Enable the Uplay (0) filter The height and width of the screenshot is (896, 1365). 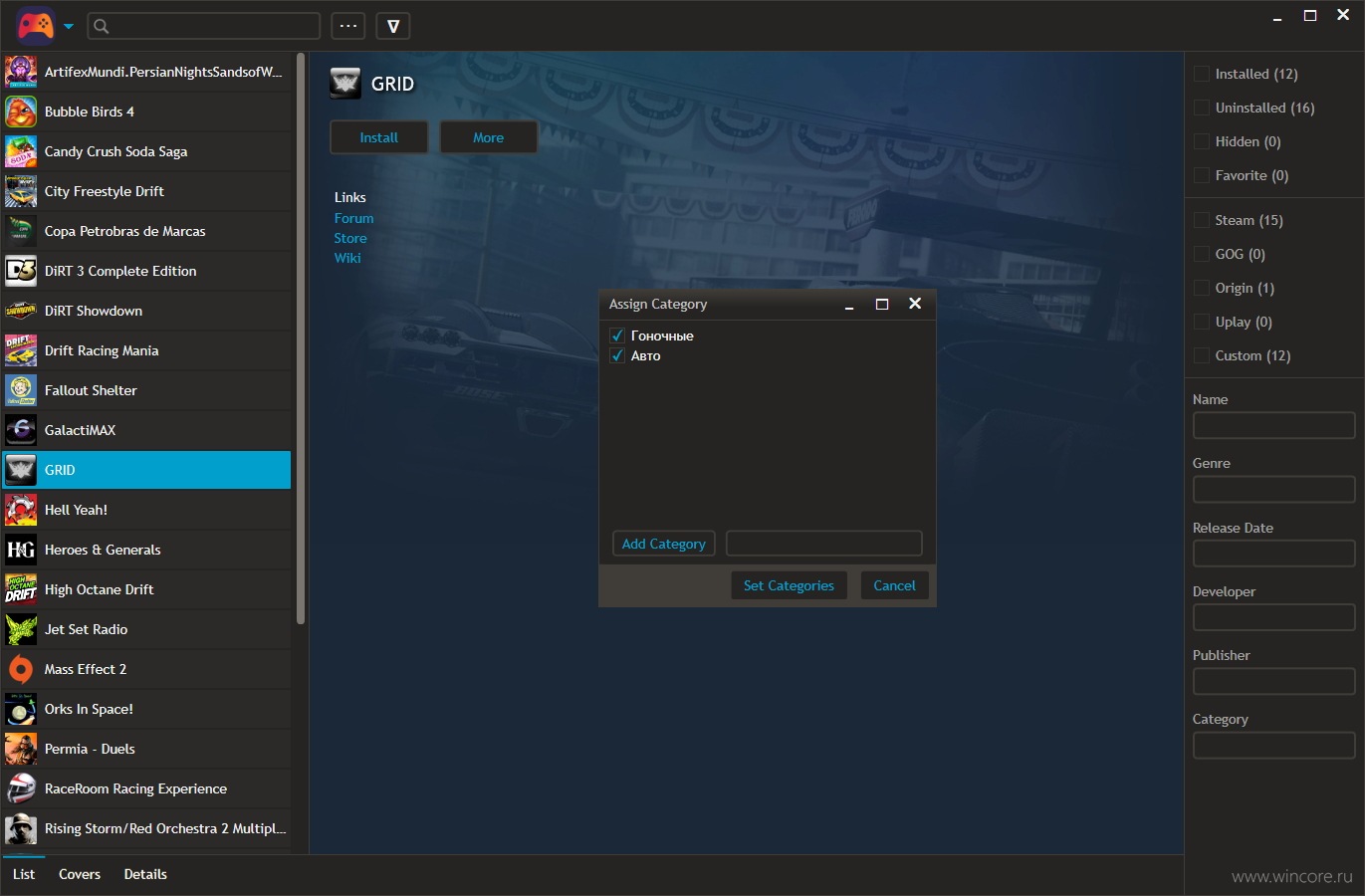pos(1202,322)
